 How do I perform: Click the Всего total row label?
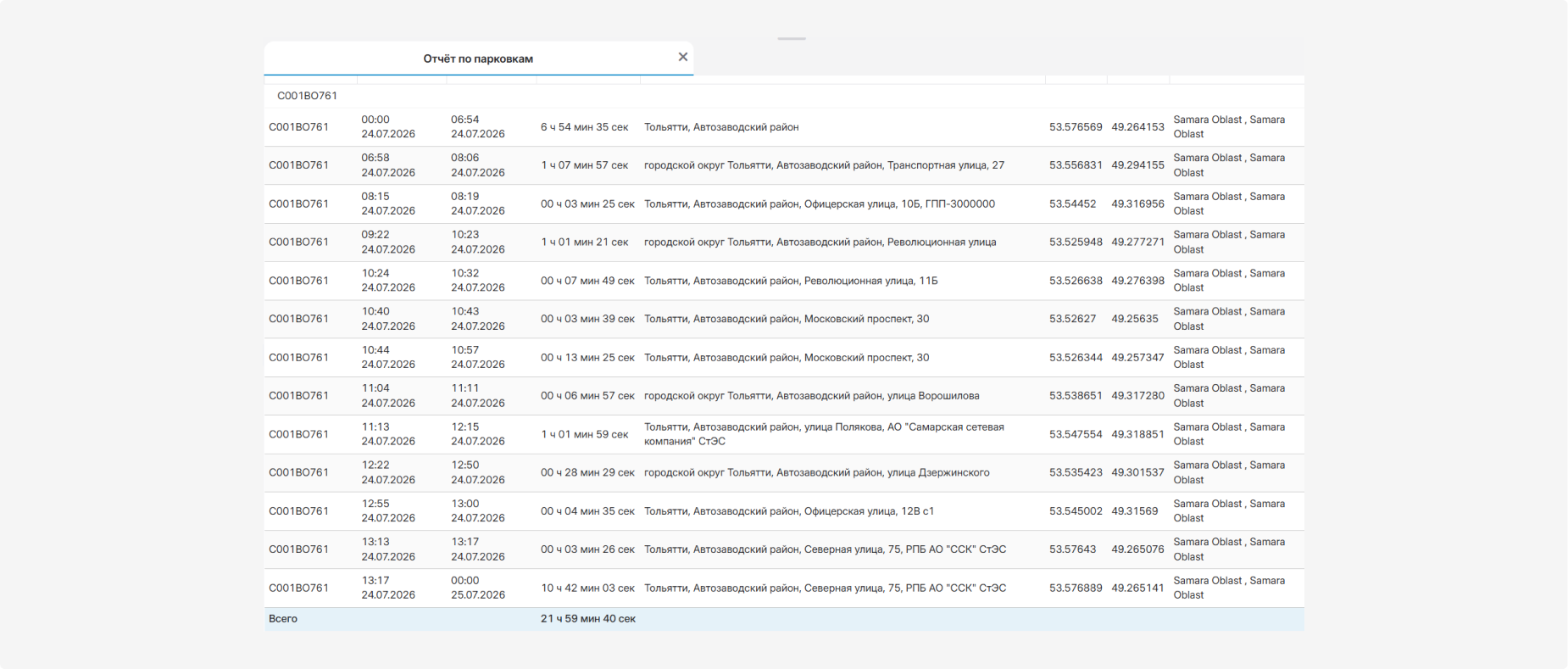283,619
